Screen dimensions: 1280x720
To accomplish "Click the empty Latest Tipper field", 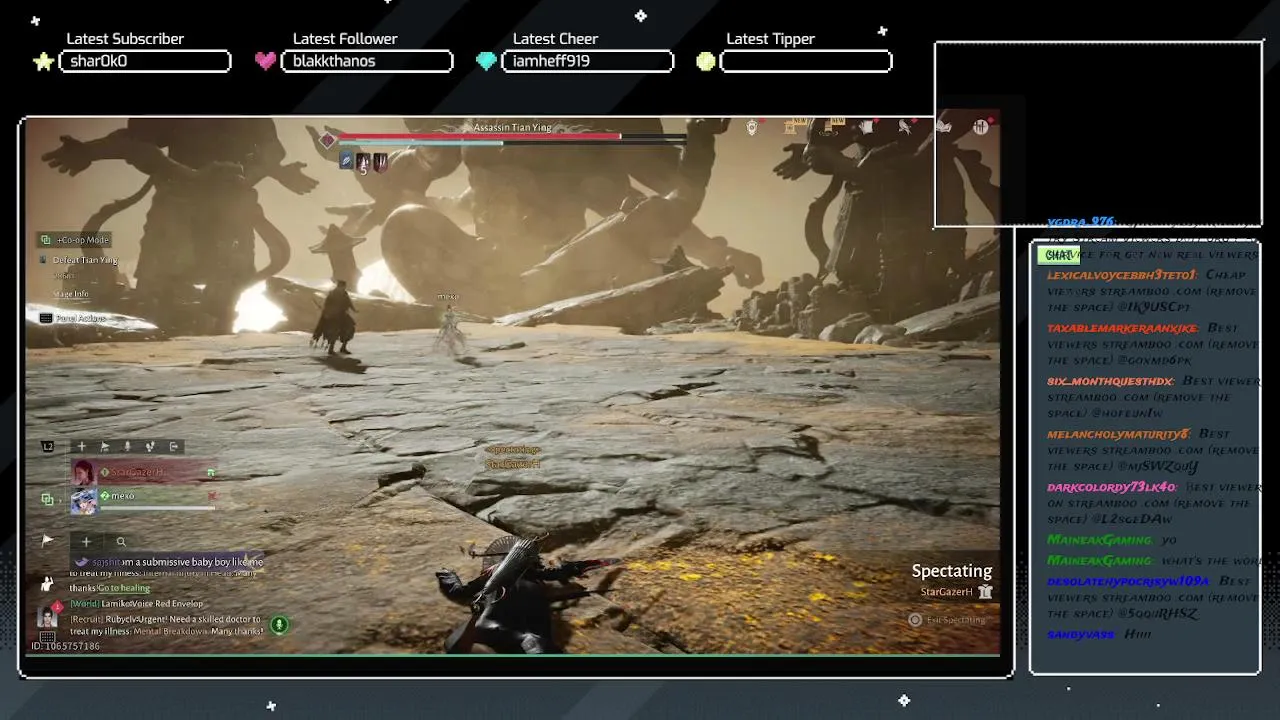I will pyautogui.click(x=806, y=61).
